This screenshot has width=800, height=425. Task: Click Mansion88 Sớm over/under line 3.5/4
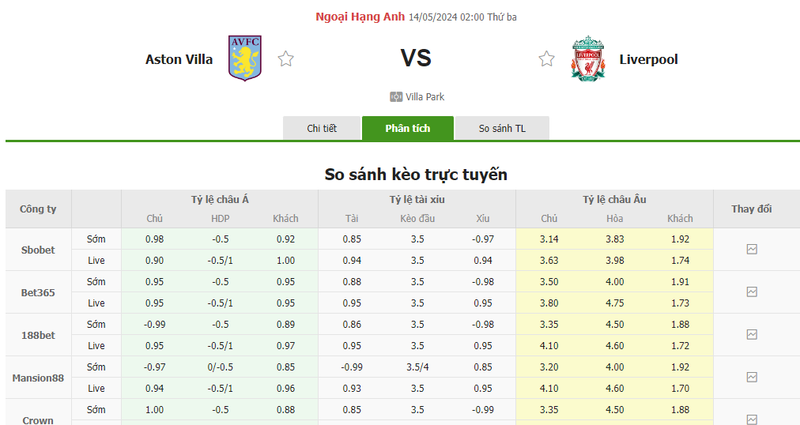coord(417,367)
